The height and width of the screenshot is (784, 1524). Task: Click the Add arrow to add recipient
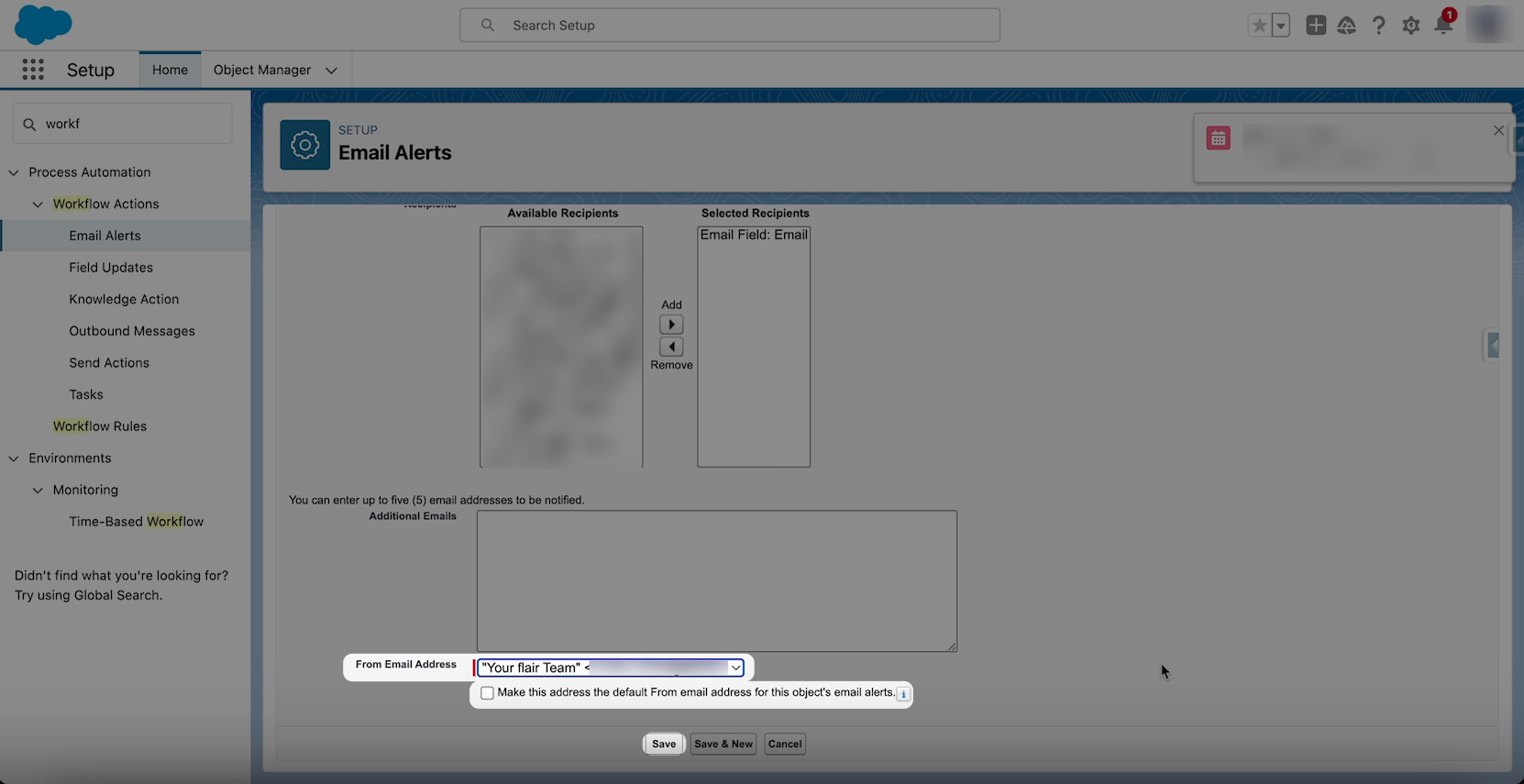click(x=671, y=325)
